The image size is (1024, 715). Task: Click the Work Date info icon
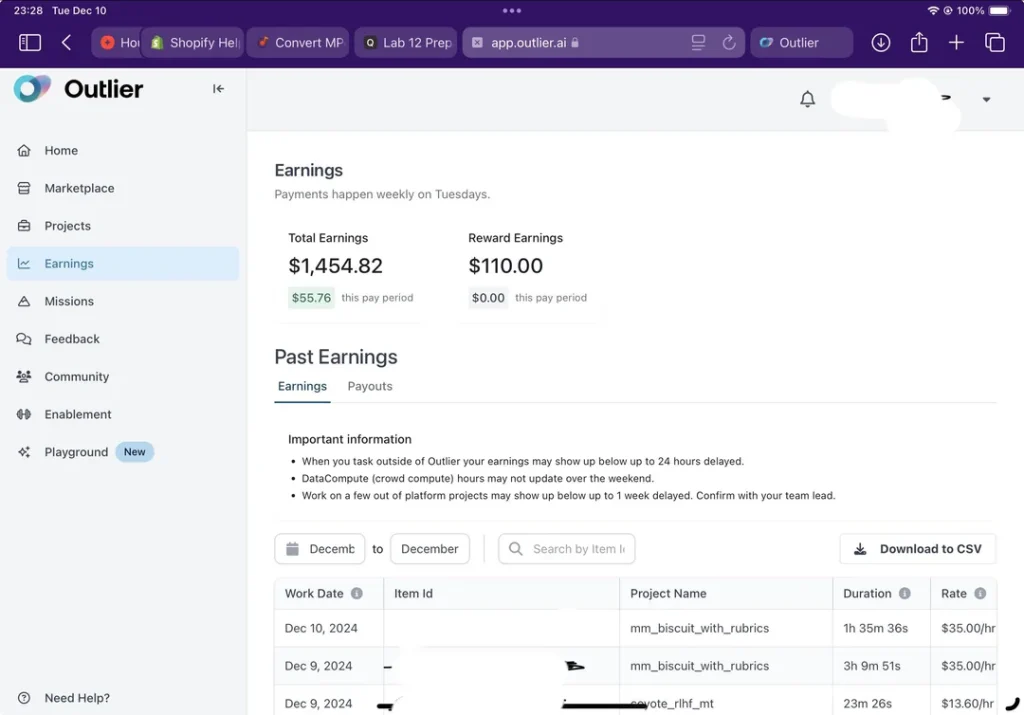(x=356, y=593)
